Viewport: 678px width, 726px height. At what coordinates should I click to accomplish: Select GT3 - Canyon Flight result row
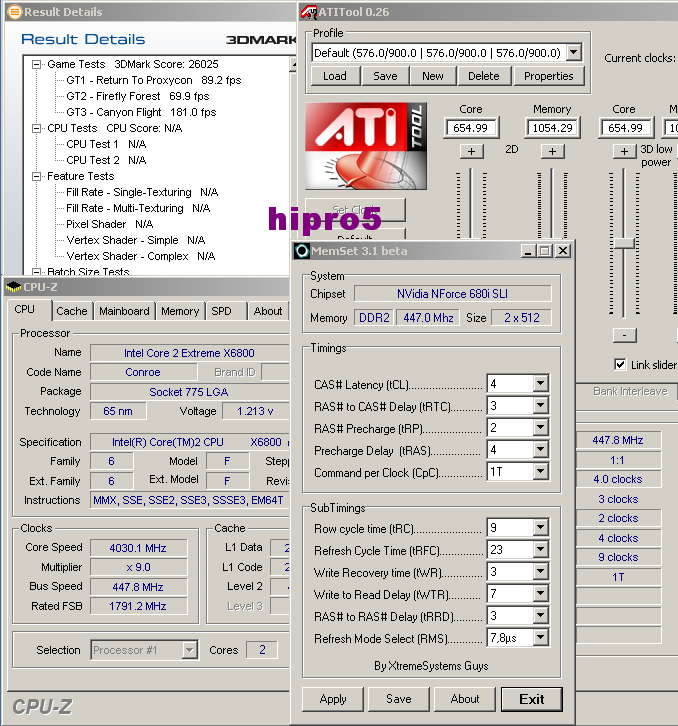(x=141, y=113)
